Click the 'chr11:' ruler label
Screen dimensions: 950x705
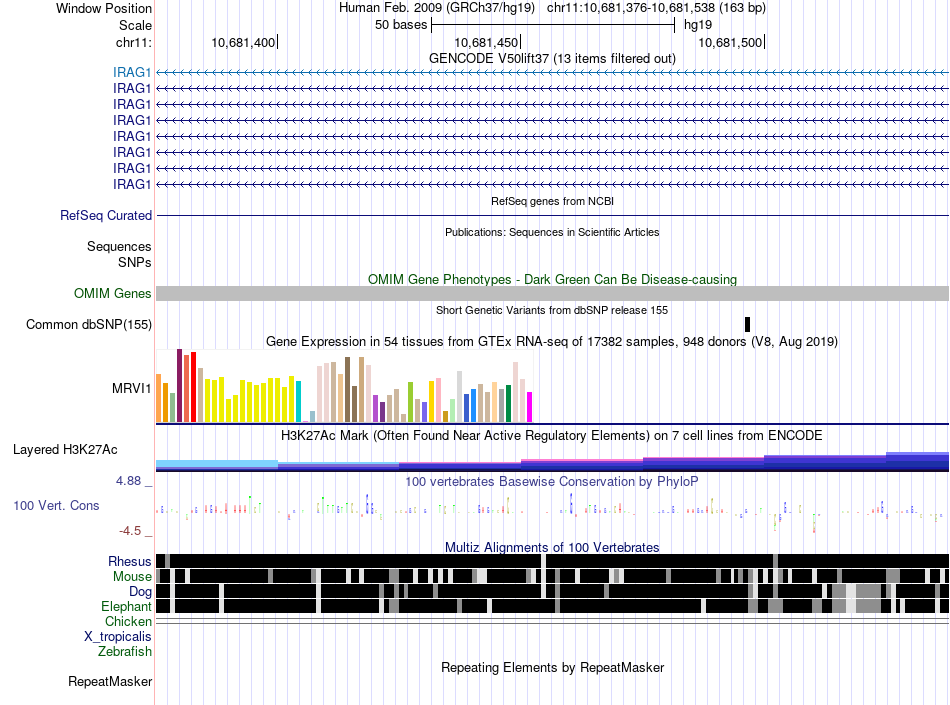[134, 42]
